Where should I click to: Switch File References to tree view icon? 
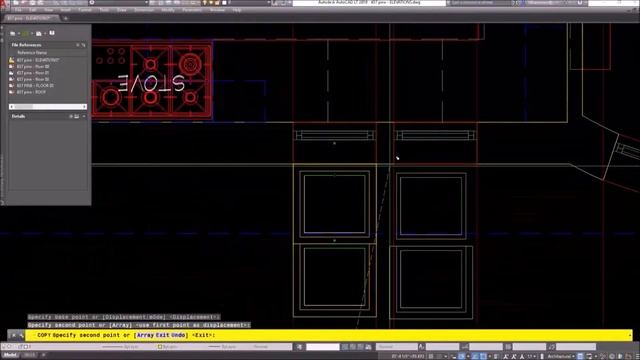(x=83, y=45)
